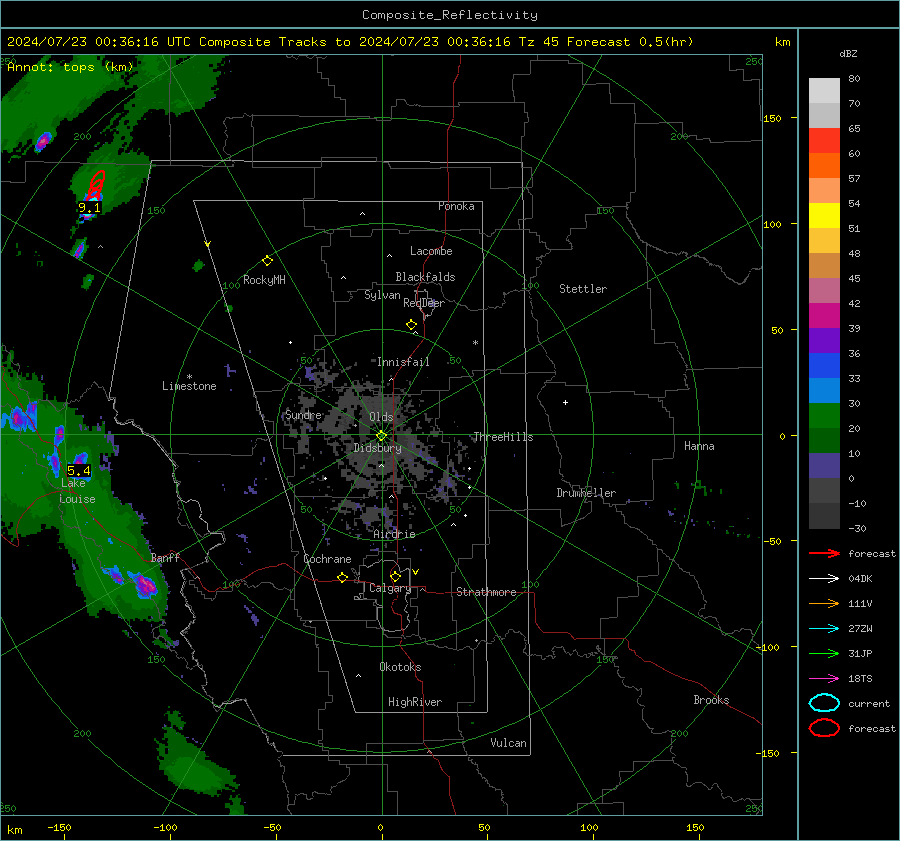Click the Okotoks town label
Viewport: 900px width, 841px height.
point(400,667)
